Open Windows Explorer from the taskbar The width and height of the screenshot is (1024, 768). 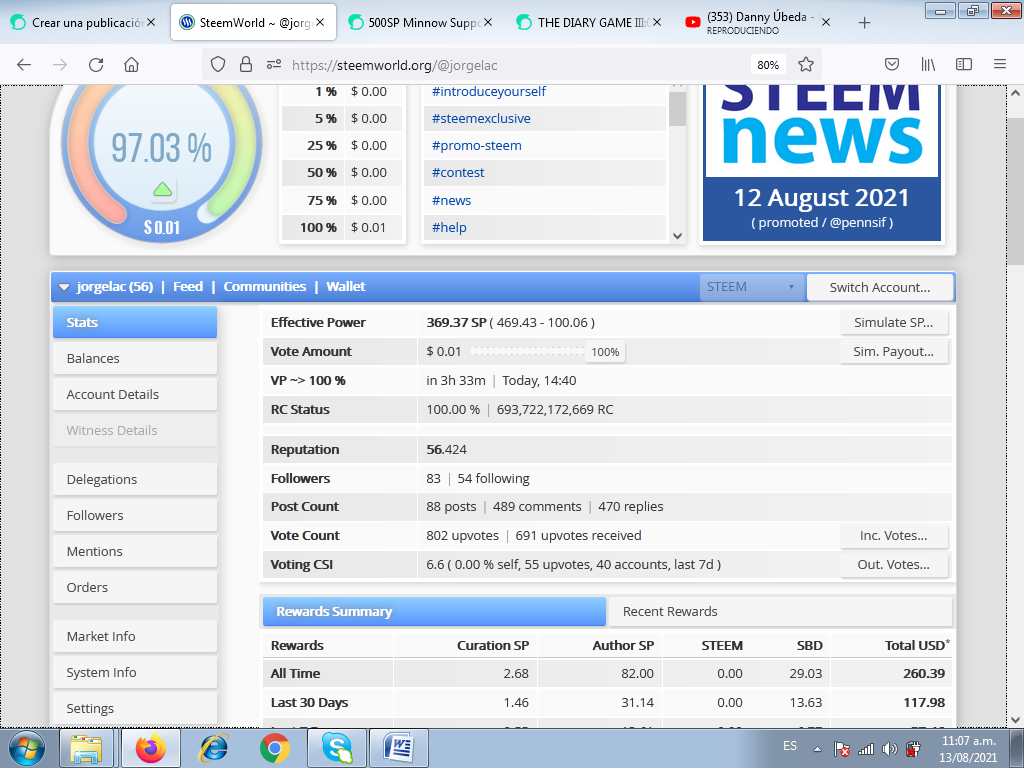pyautogui.click(x=86, y=748)
